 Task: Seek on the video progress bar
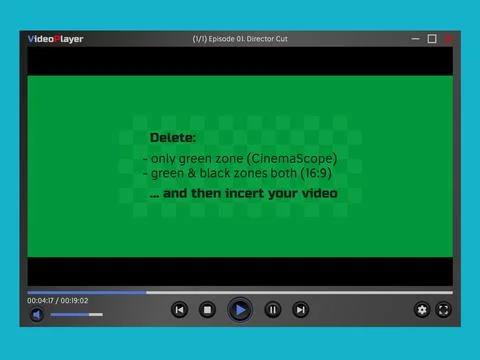(x=240, y=292)
